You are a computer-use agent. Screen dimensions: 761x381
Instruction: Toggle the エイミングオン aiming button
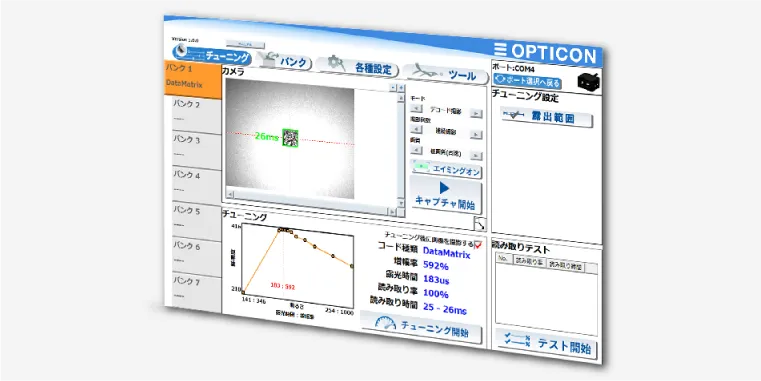pos(447,169)
